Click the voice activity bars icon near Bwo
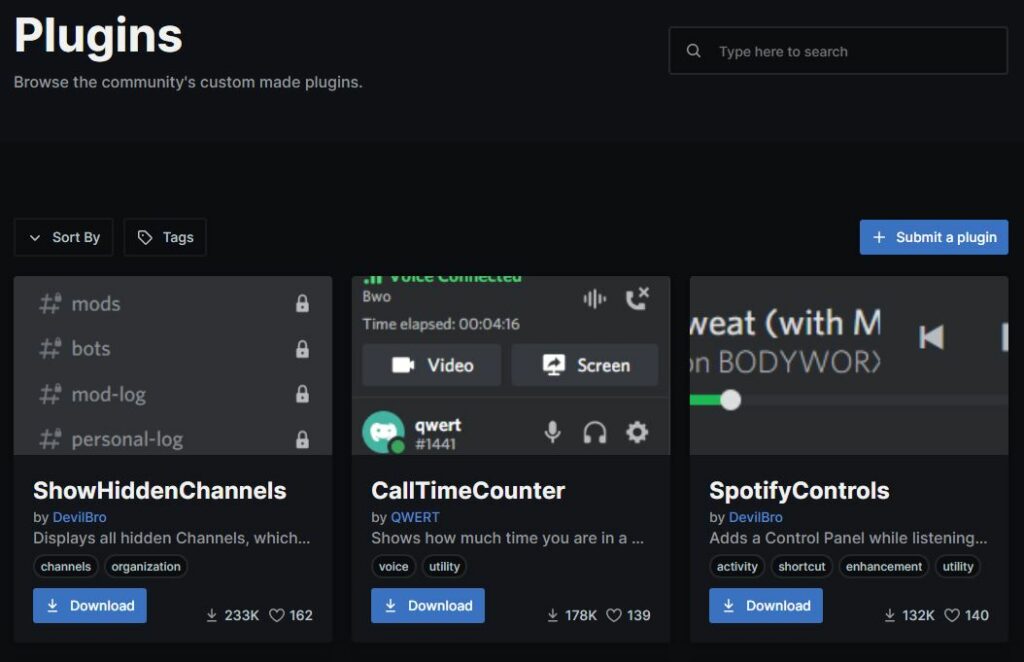1024x662 pixels. click(x=594, y=297)
